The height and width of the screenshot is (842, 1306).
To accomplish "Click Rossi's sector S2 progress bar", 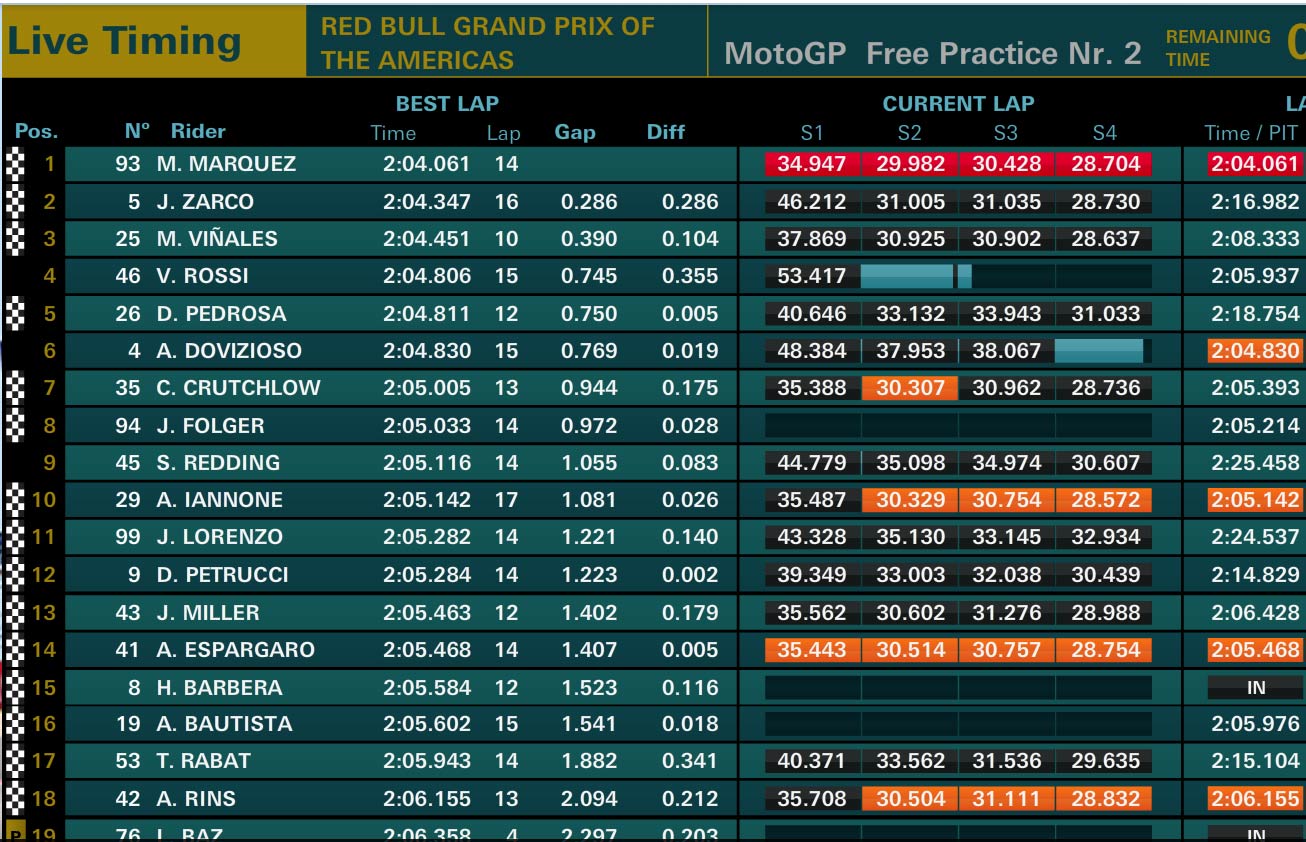I will (x=907, y=276).
